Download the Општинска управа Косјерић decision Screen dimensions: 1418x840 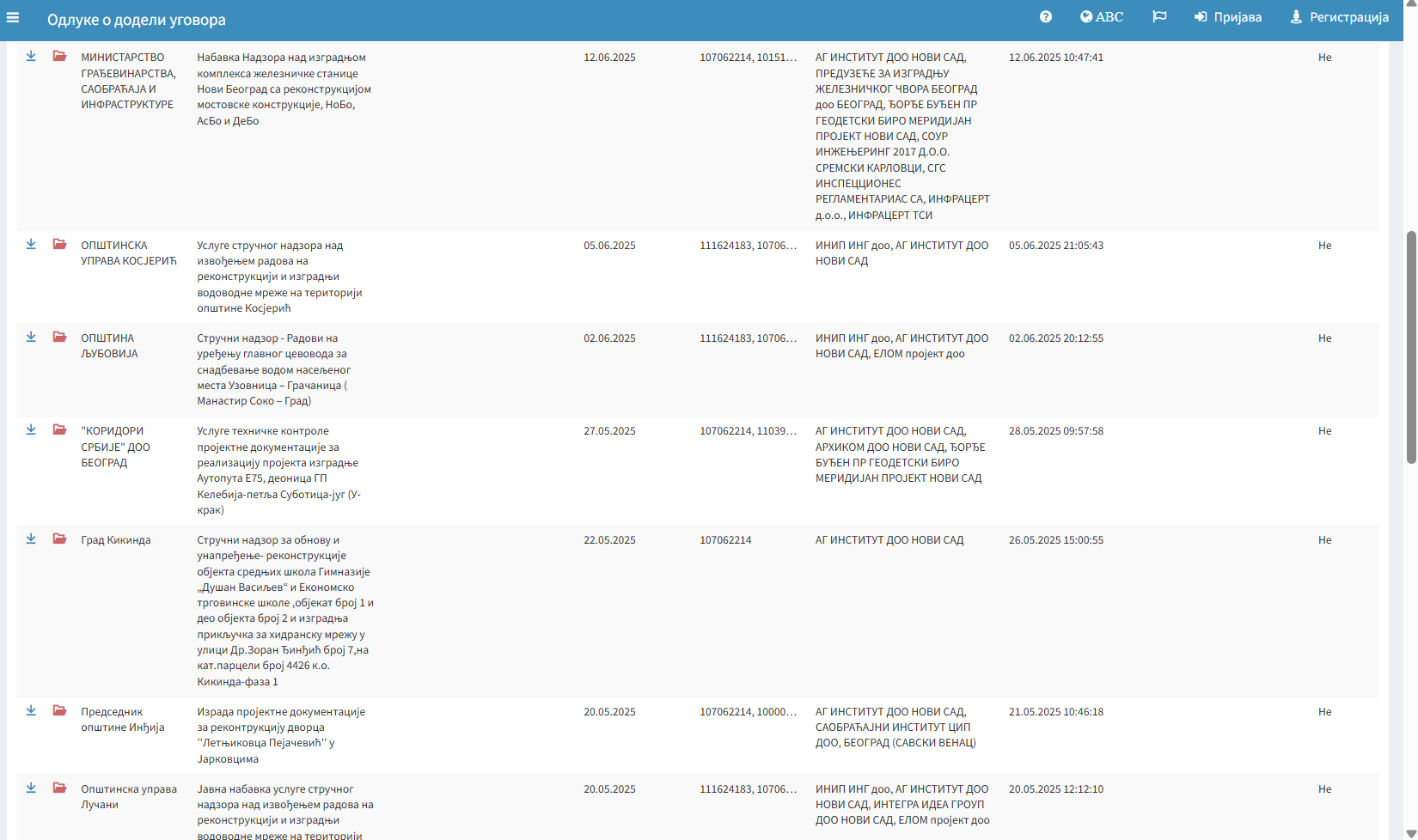point(31,245)
